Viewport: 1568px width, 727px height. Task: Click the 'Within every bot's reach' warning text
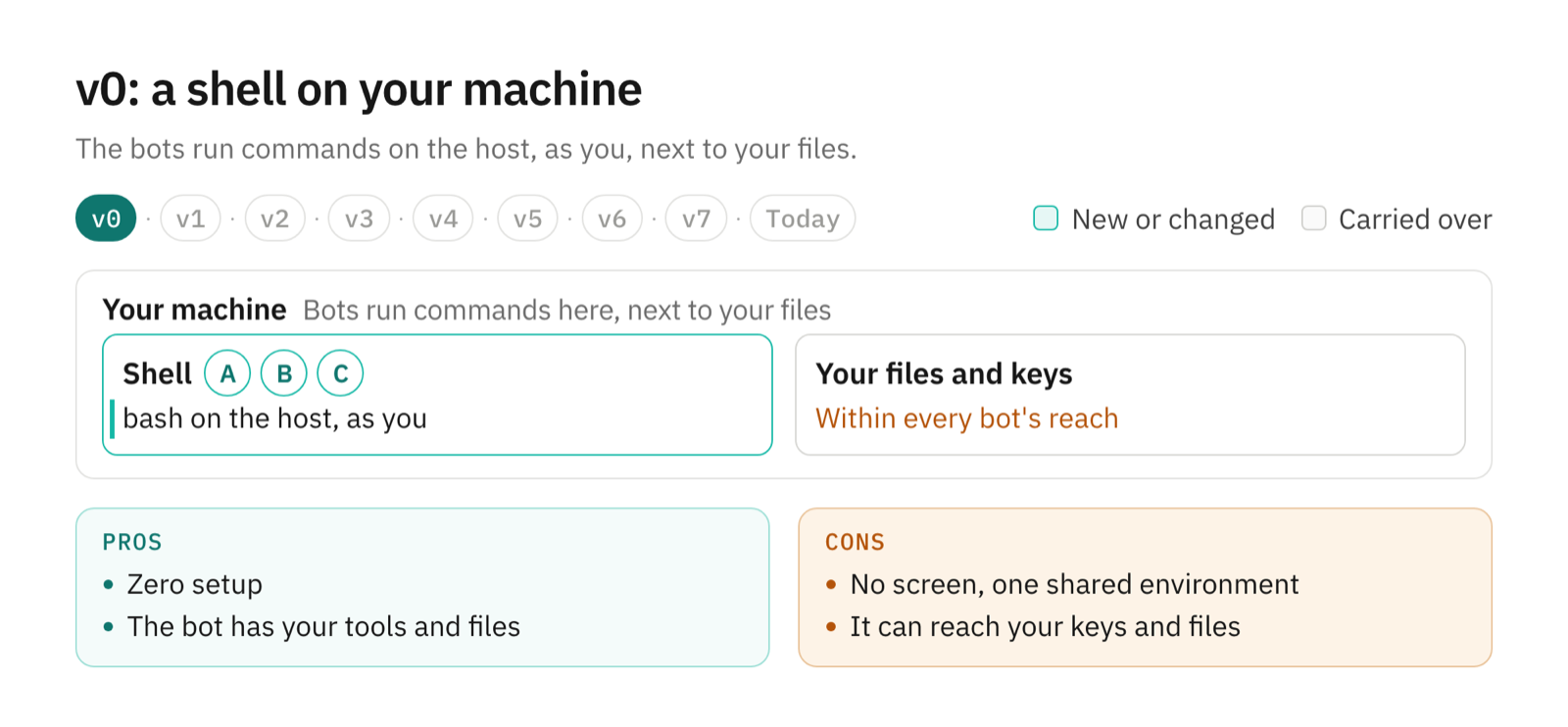(x=966, y=418)
